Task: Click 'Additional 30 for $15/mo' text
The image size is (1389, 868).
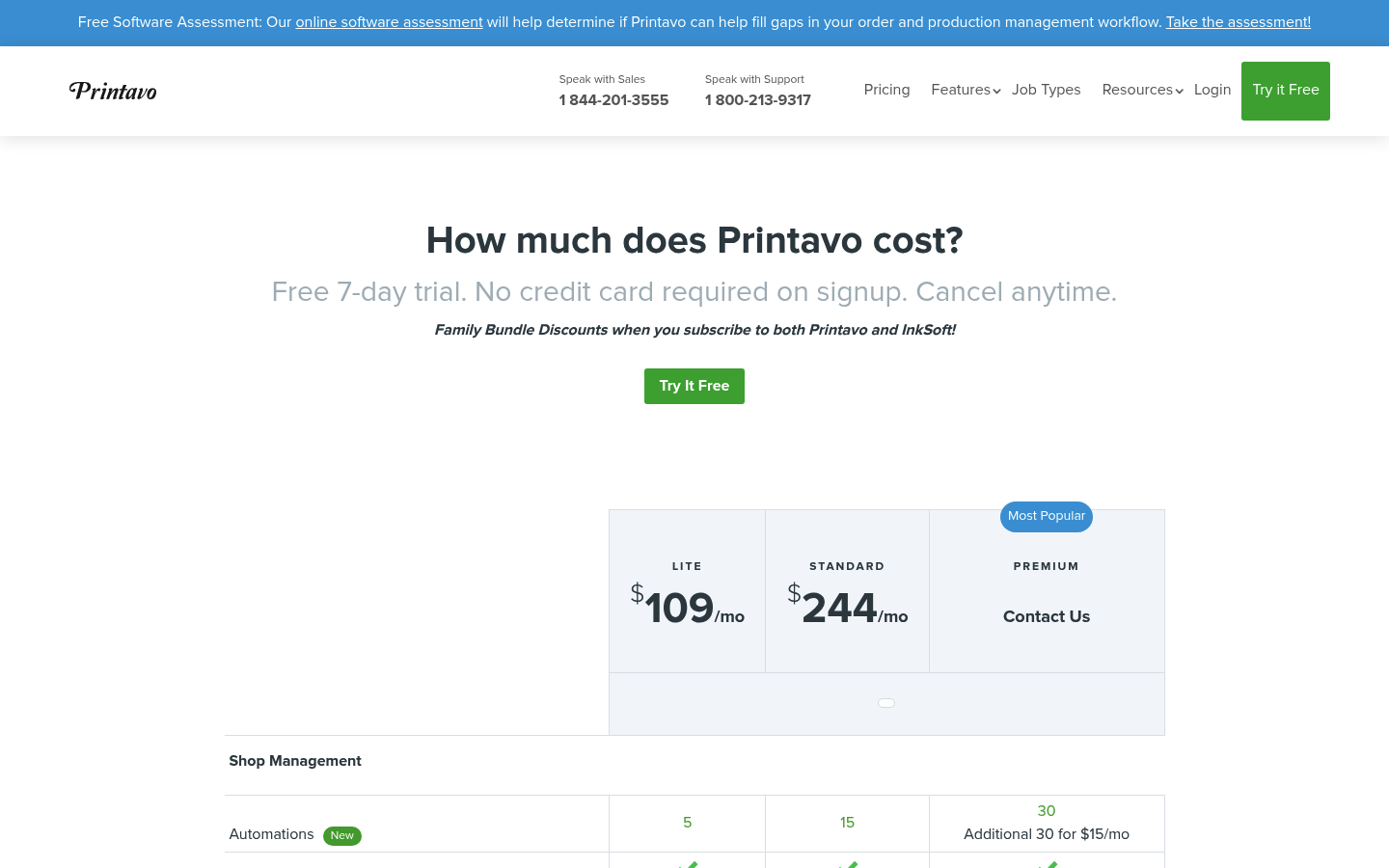Action: coord(1047,834)
